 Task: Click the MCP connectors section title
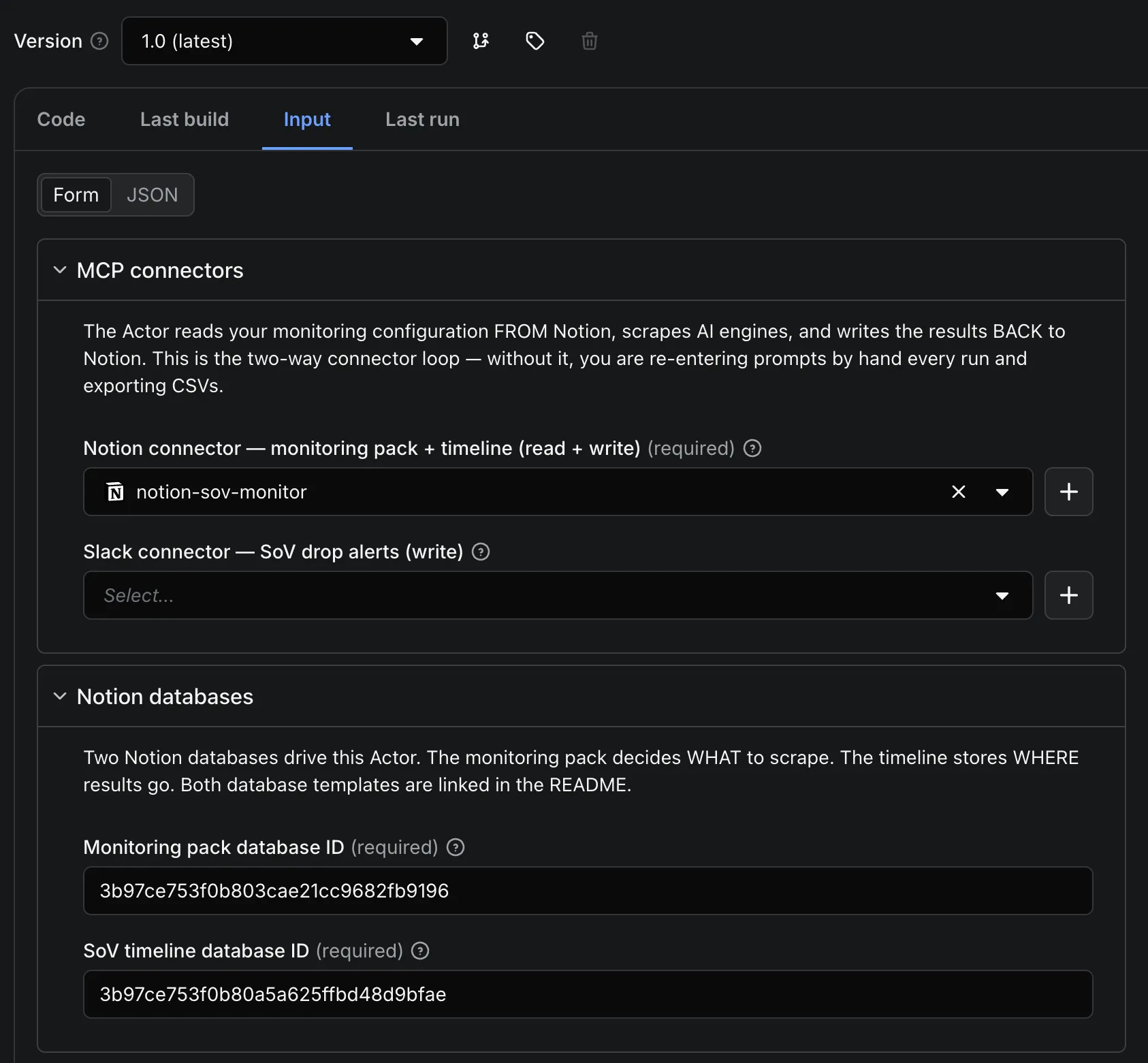pos(160,270)
